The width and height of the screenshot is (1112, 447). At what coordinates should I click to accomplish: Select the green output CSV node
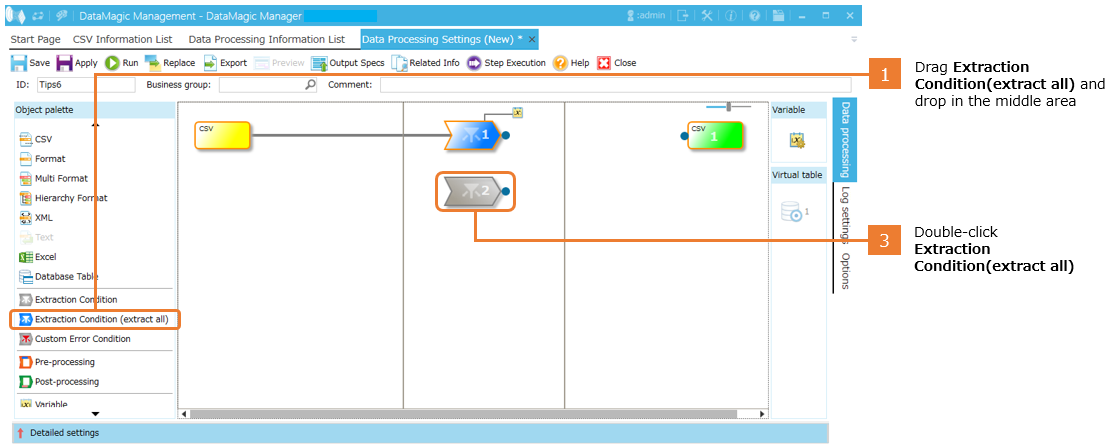pos(714,135)
